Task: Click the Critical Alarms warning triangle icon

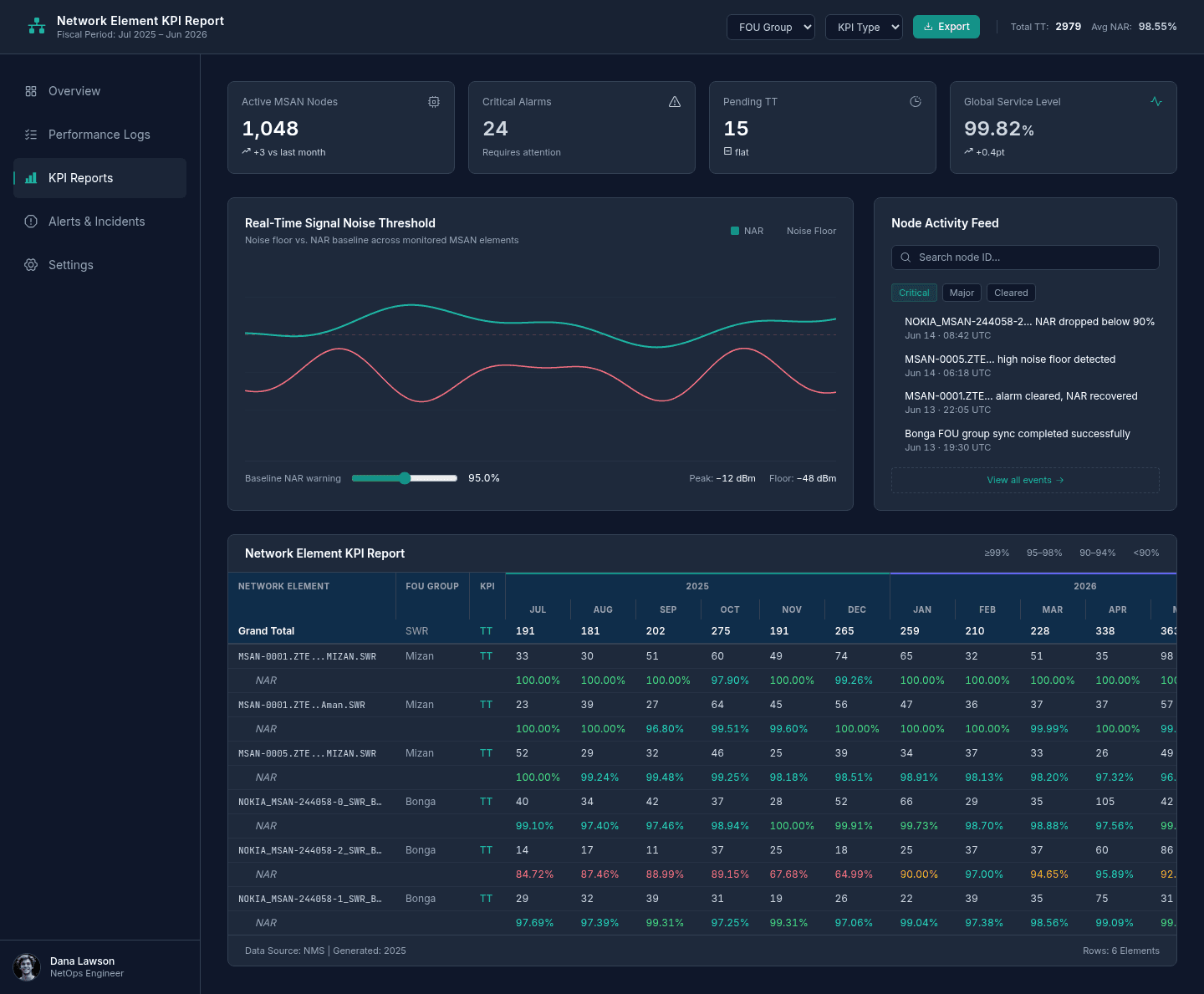Action: coord(675,102)
